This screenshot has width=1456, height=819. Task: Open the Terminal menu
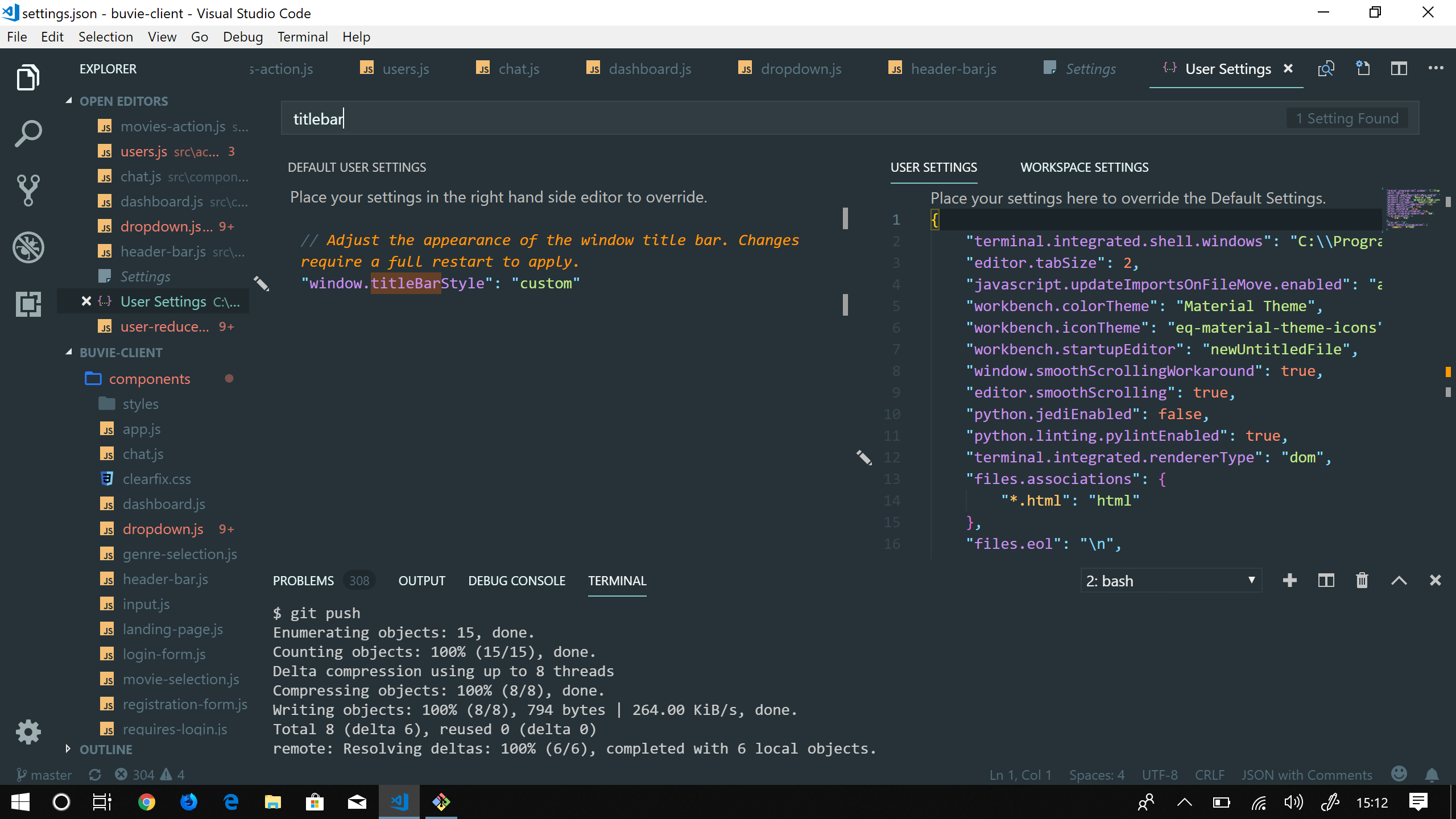click(x=303, y=36)
